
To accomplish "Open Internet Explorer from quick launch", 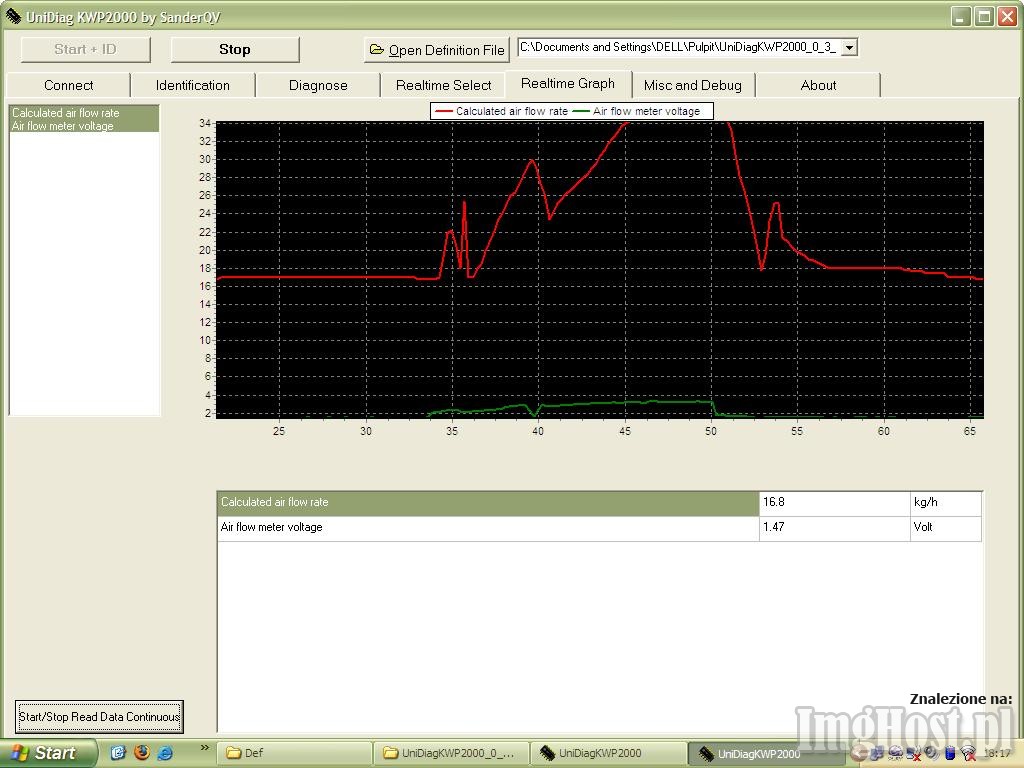I will pyautogui.click(x=166, y=753).
